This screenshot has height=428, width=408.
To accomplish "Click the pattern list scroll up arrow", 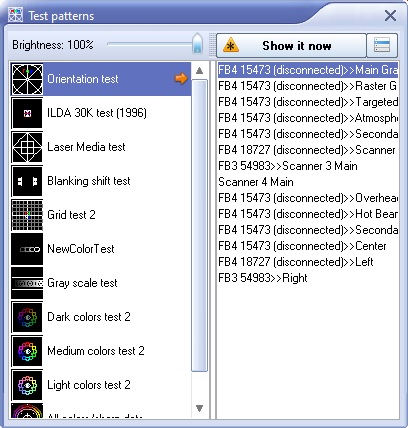I will pyautogui.click(x=199, y=71).
